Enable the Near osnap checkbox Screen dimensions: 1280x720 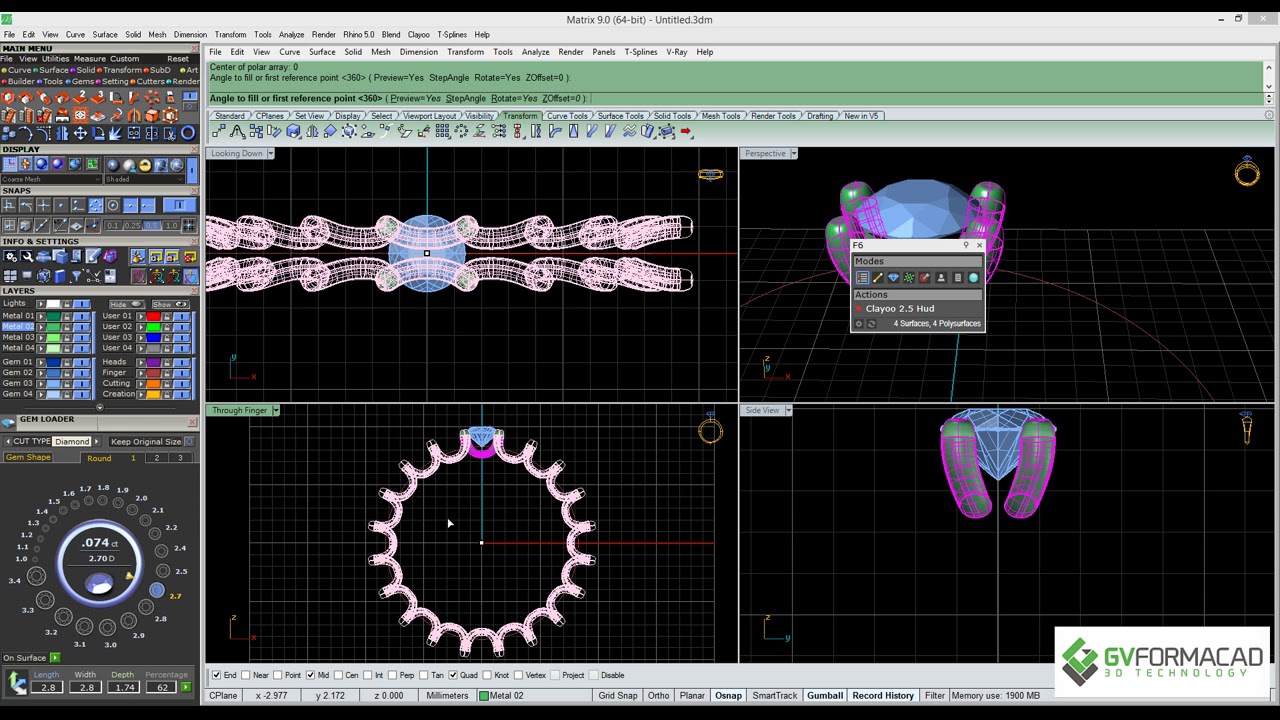[246, 675]
